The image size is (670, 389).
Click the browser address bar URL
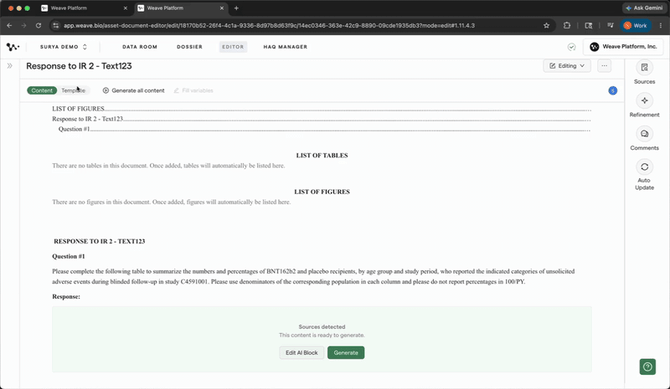(269, 26)
